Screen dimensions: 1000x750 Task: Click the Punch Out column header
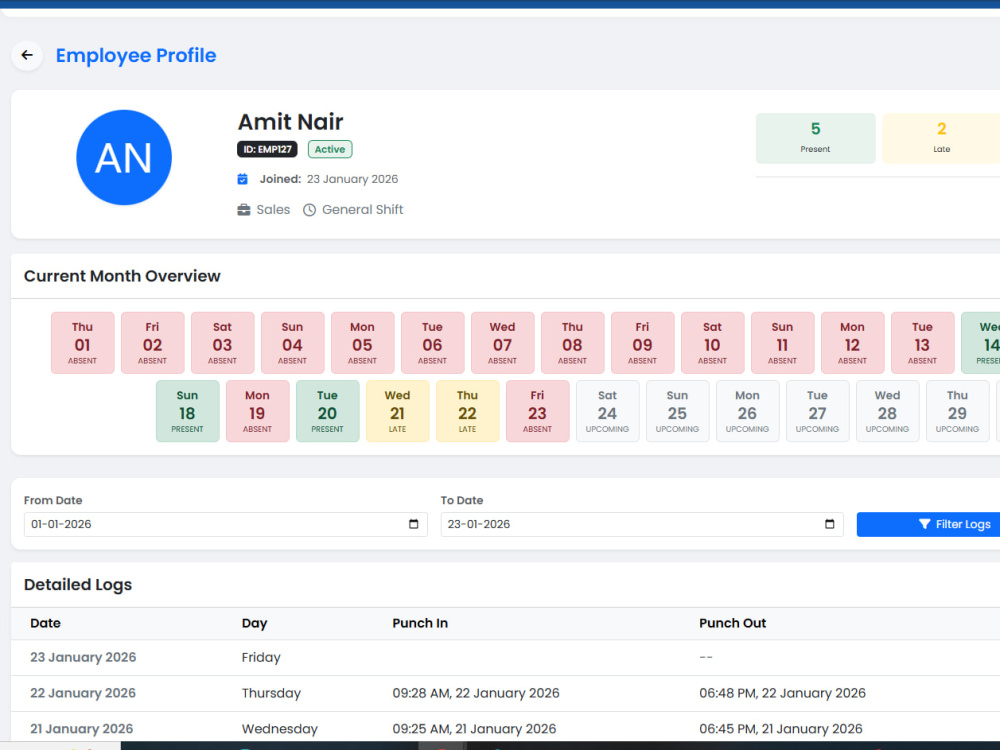733,623
